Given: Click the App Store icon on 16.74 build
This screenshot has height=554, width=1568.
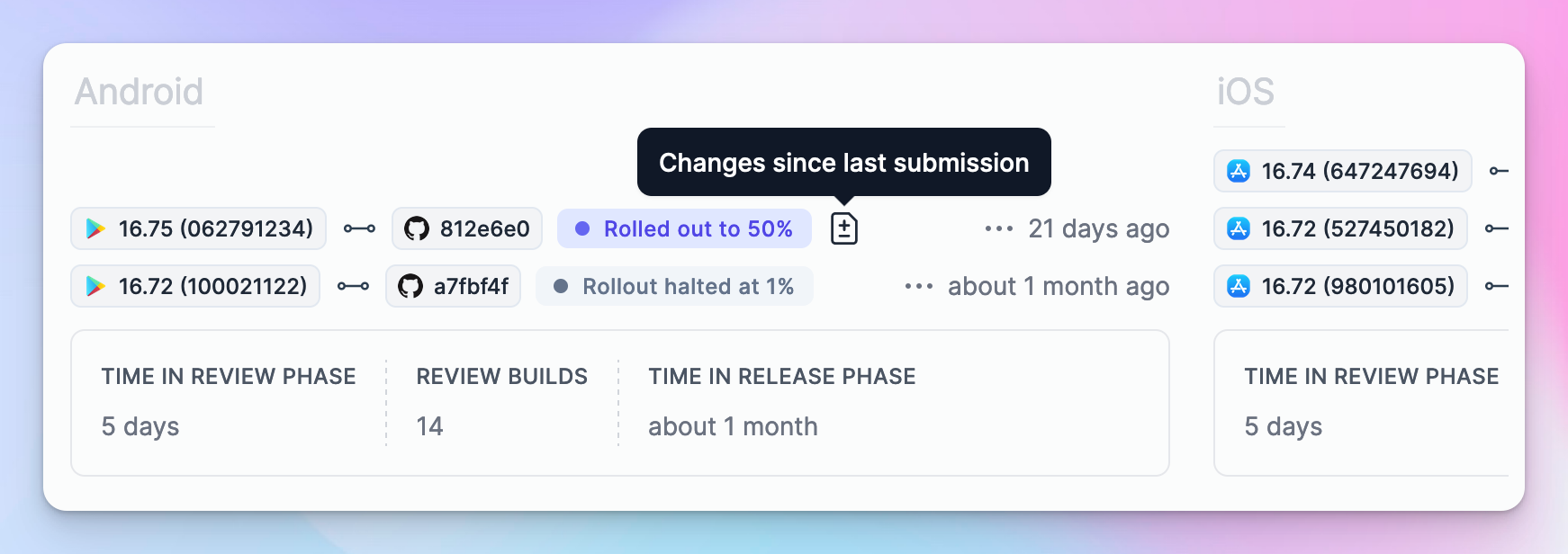Looking at the screenshot, I should [1239, 171].
